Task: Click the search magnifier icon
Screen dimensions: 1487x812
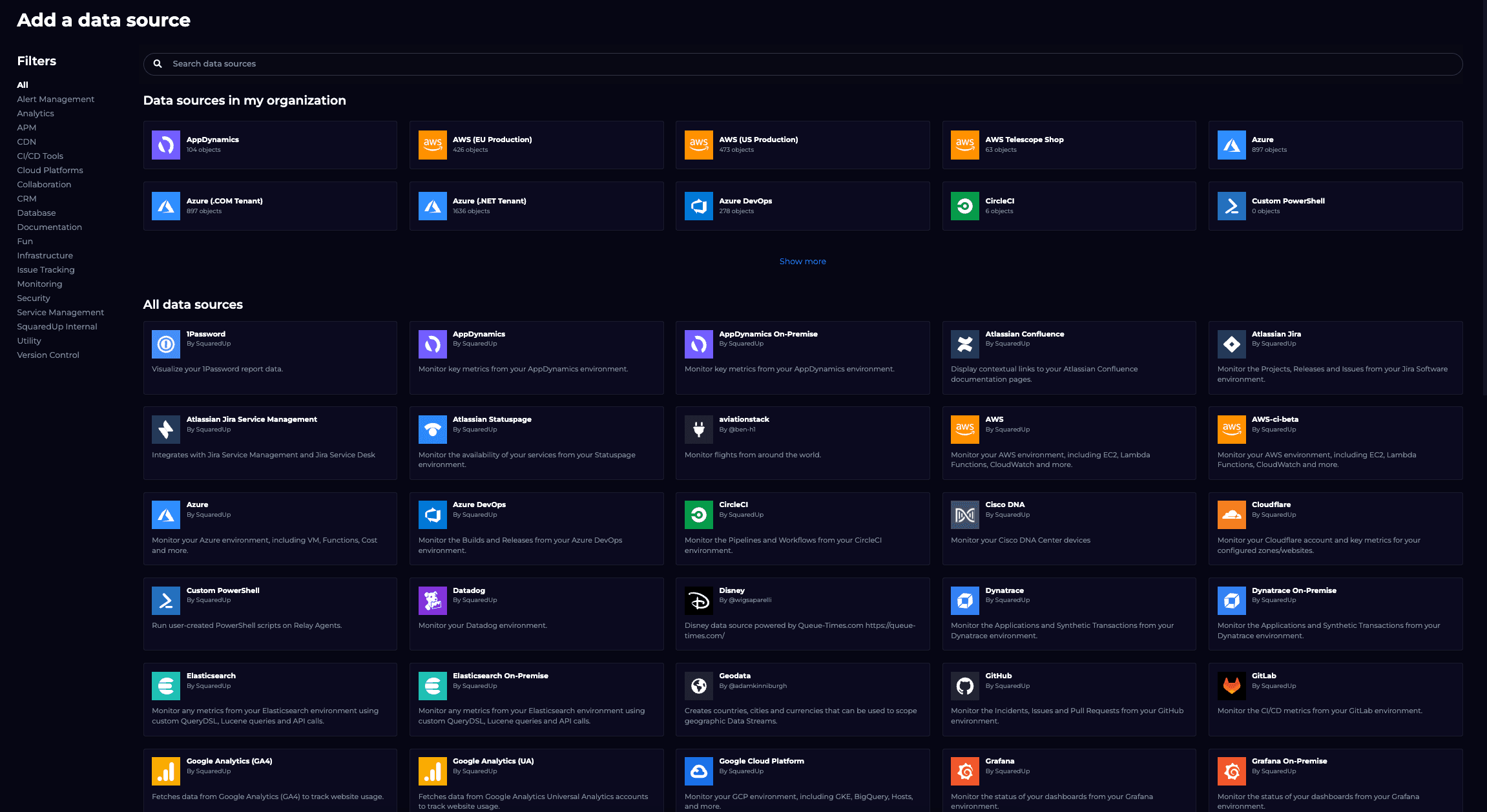Action: point(158,64)
